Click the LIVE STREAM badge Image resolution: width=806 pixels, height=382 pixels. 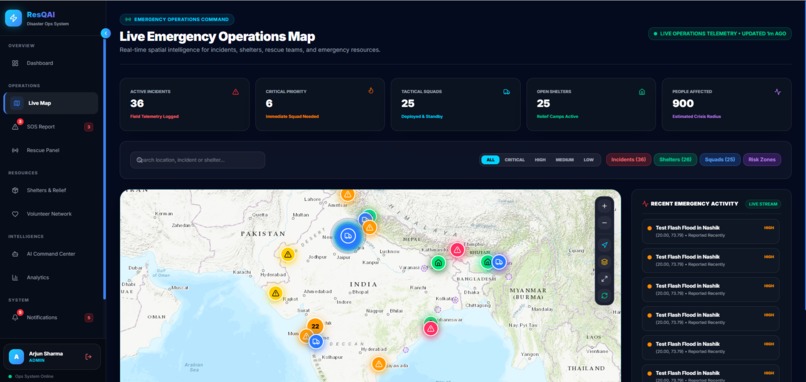coord(763,204)
